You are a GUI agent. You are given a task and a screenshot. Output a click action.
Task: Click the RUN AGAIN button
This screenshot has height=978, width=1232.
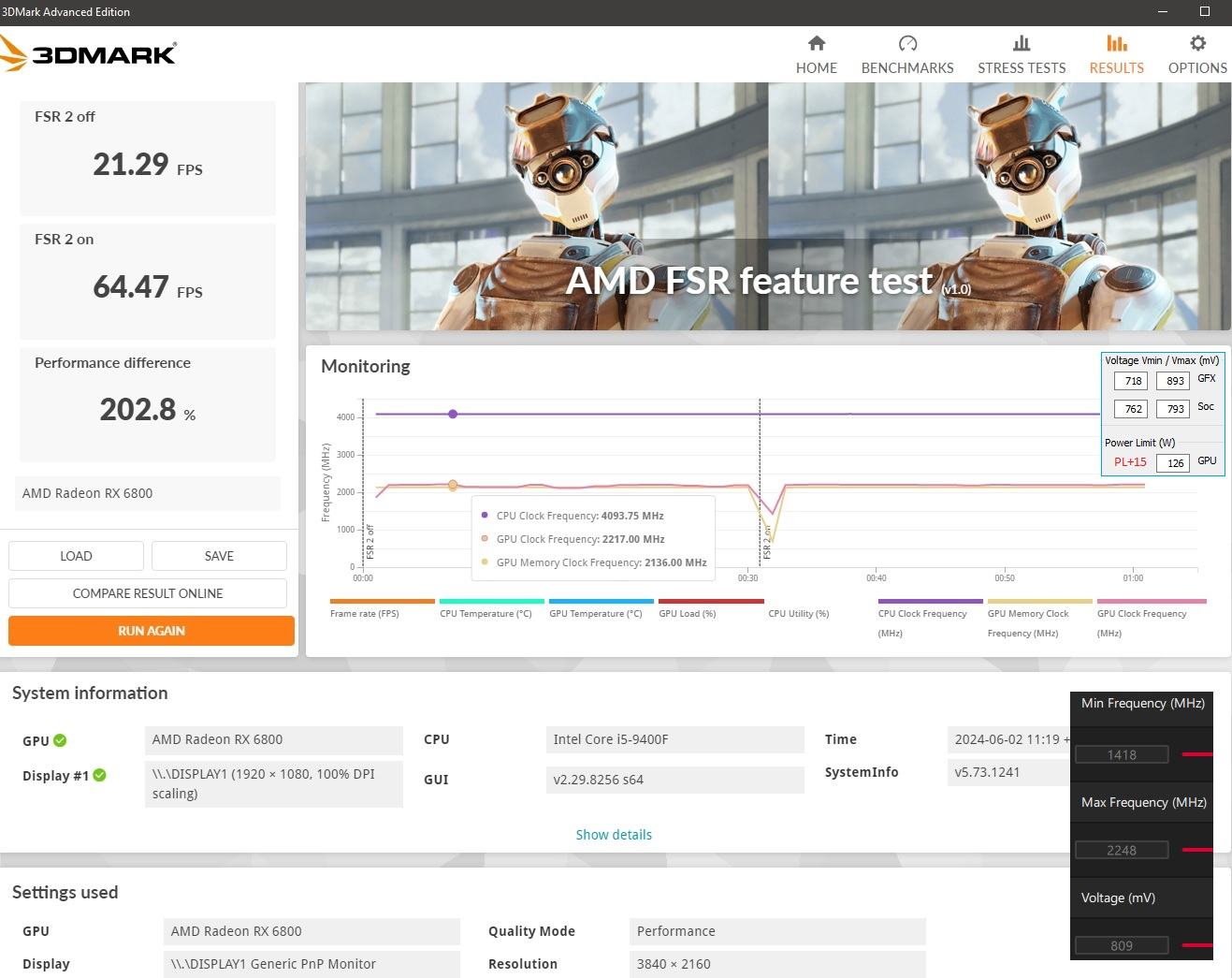(x=152, y=631)
